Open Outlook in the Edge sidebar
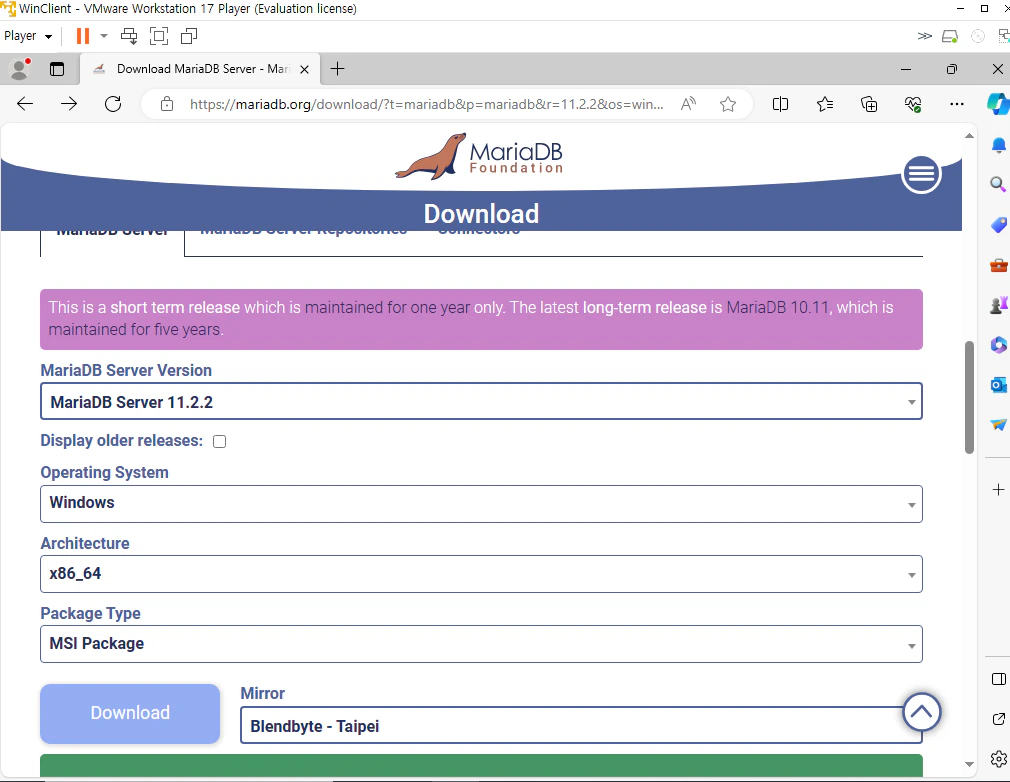 tap(998, 385)
